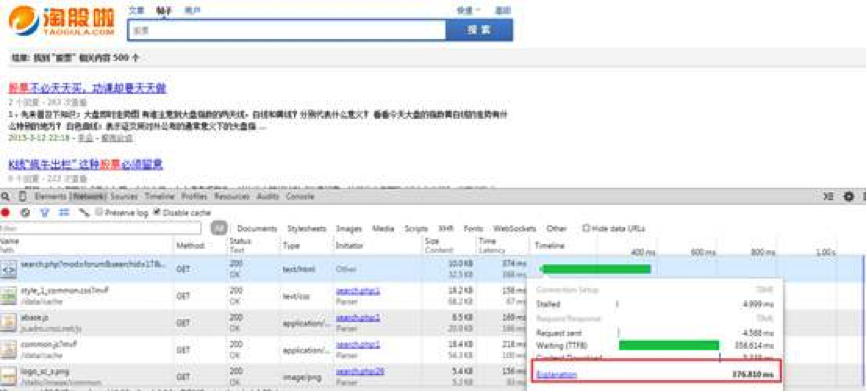Open the search.php initiator link for logo_sc_s.png
This screenshot has width=867, height=392.
click(x=360, y=371)
